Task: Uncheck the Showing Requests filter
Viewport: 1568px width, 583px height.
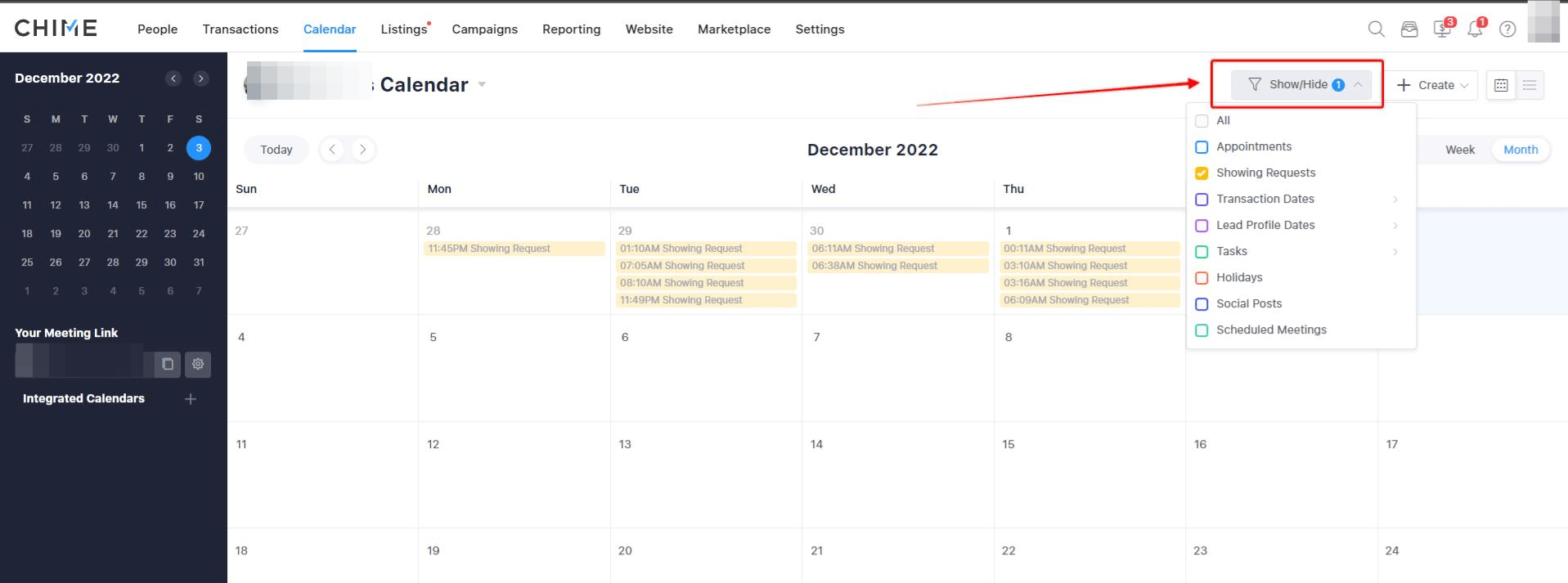Action: 1202,173
